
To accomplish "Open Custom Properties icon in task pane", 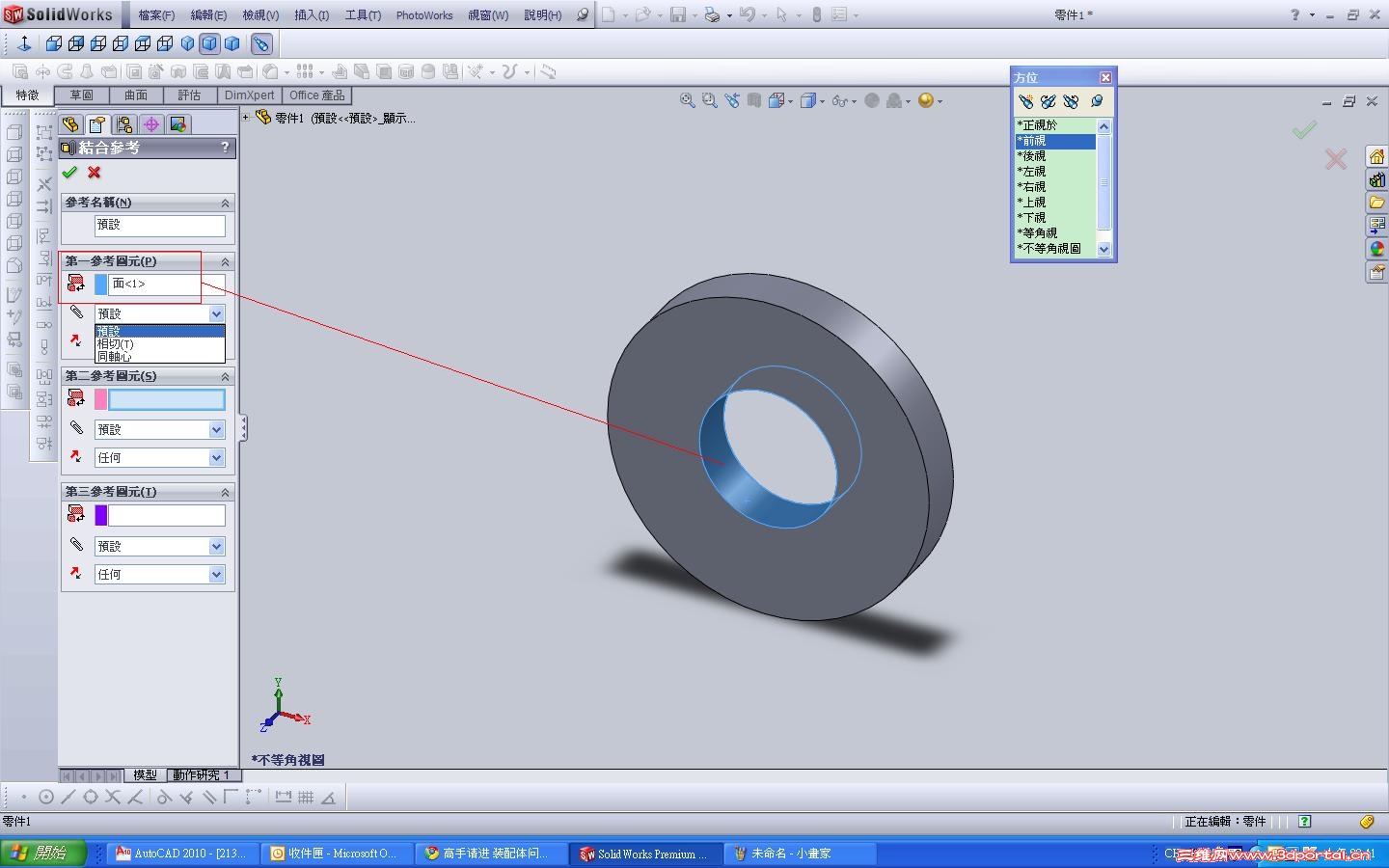I will pyautogui.click(x=1377, y=273).
